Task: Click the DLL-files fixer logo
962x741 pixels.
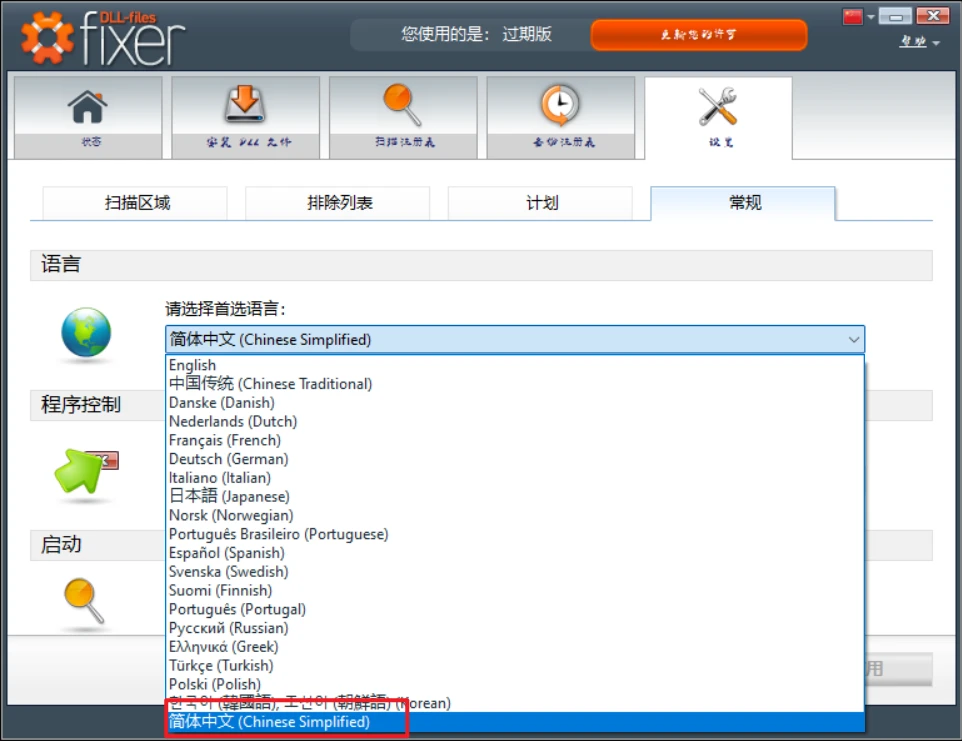Action: pos(104,37)
